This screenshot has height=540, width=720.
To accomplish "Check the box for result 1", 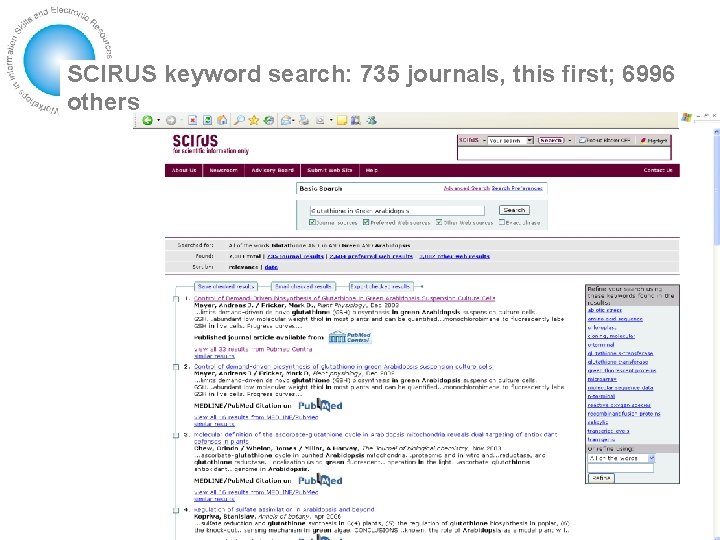I will tap(176, 299).
